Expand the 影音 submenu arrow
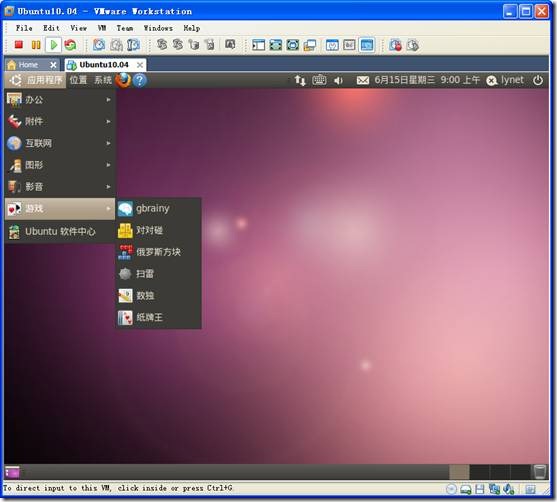 click(x=108, y=187)
